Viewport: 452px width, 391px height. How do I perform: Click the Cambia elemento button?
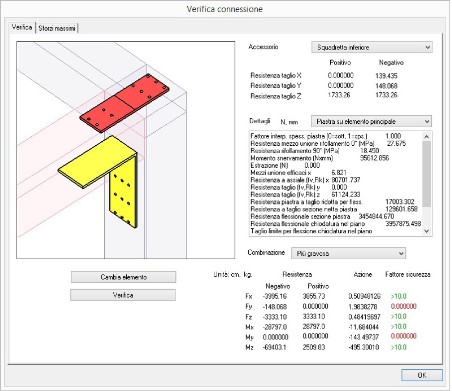(123, 277)
